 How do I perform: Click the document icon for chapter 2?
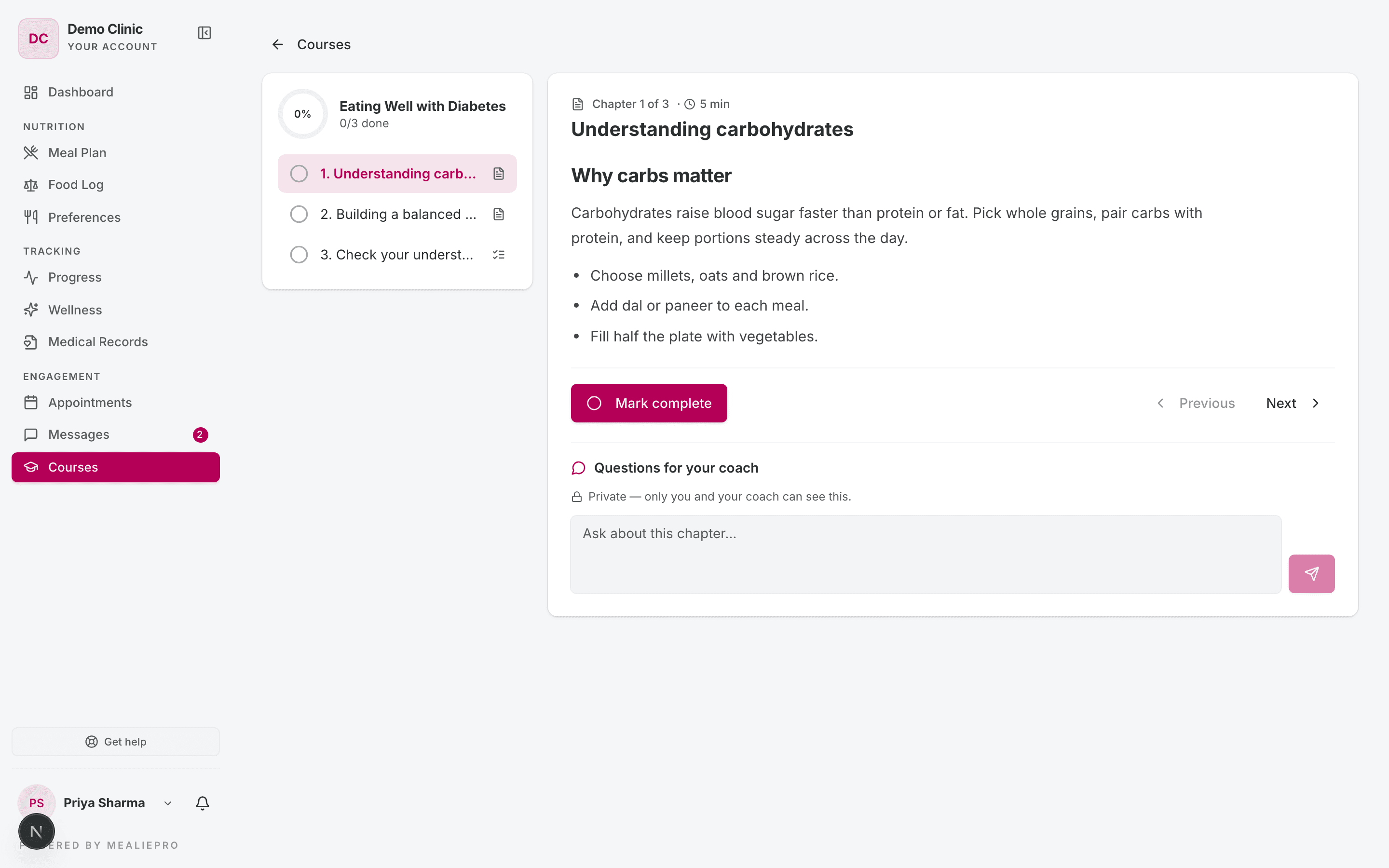pyautogui.click(x=498, y=214)
